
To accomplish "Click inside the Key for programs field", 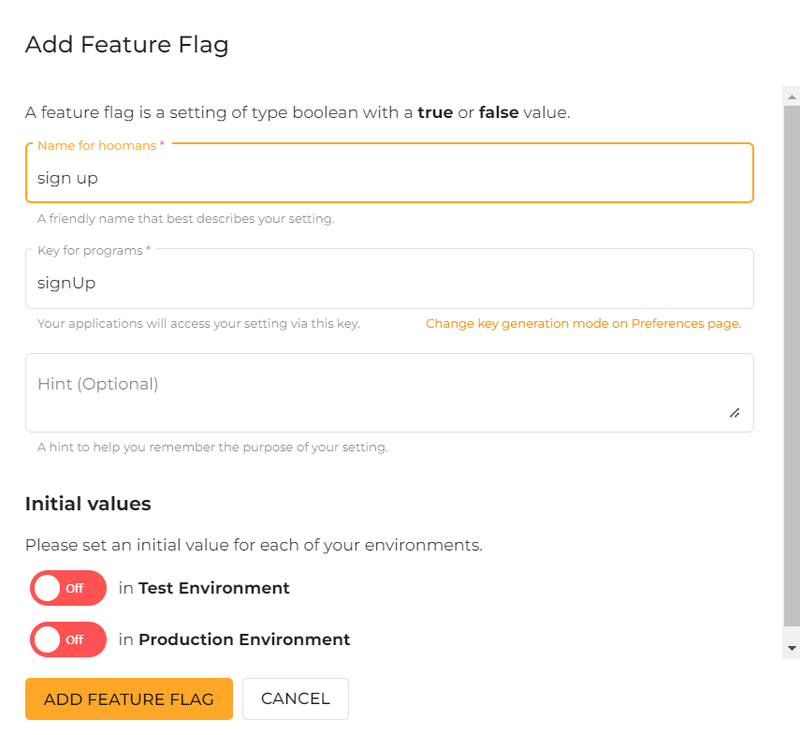I will [390, 282].
